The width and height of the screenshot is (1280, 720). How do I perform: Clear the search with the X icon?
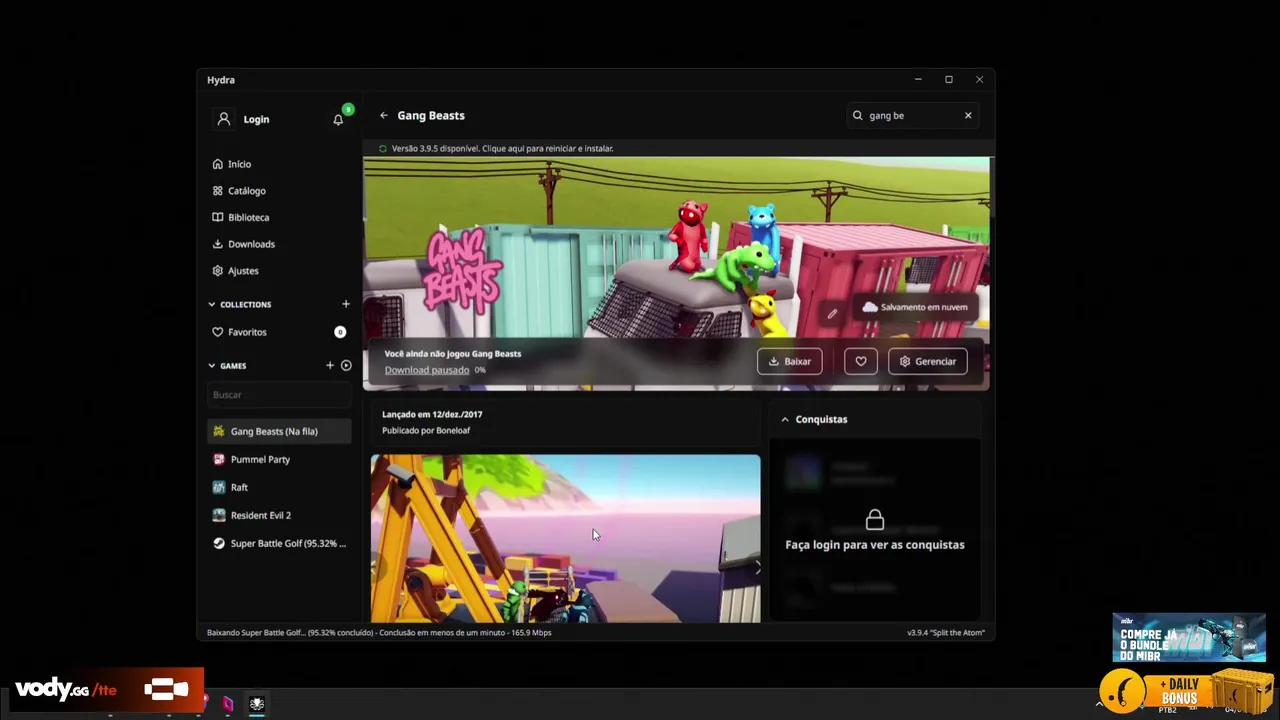pos(968,115)
